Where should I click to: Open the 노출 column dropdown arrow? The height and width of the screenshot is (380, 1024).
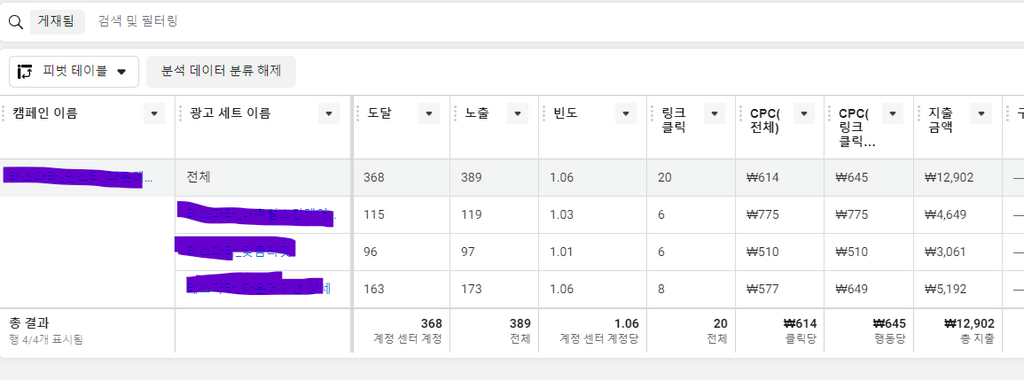(x=517, y=114)
